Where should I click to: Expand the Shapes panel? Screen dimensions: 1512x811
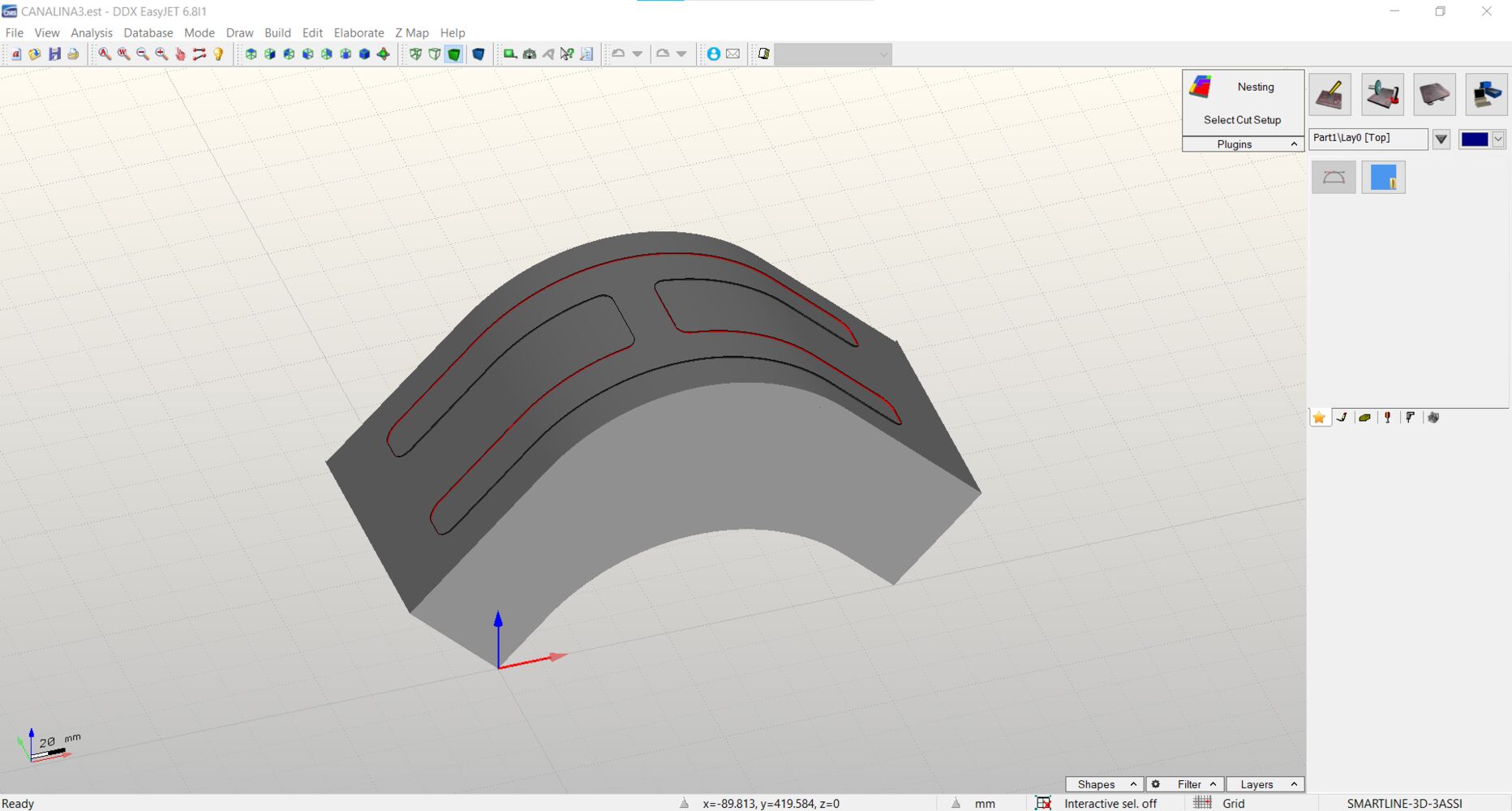click(1105, 784)
